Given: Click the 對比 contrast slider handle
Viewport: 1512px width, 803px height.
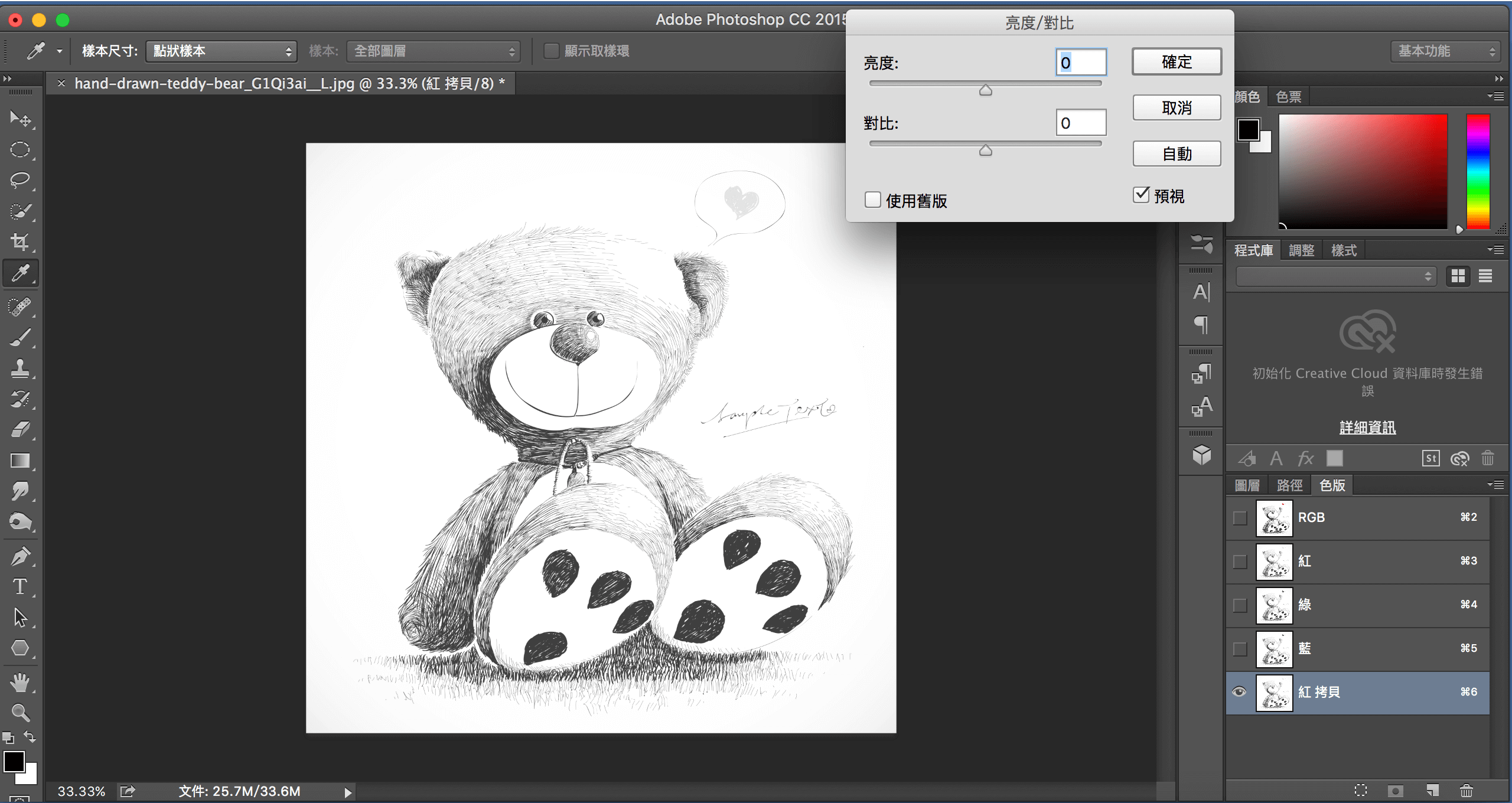Looking at the screenshot, I should coord(985,151).
